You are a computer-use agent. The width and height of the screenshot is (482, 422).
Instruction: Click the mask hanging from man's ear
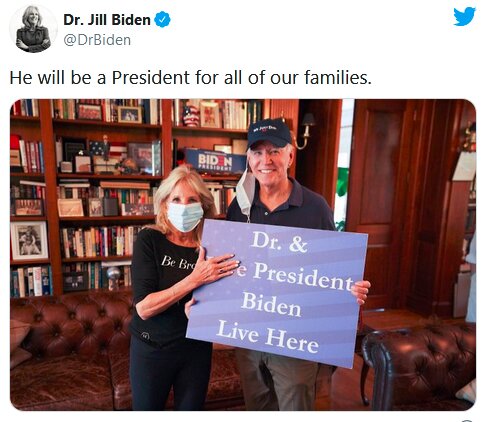click(x=246, y=193)
